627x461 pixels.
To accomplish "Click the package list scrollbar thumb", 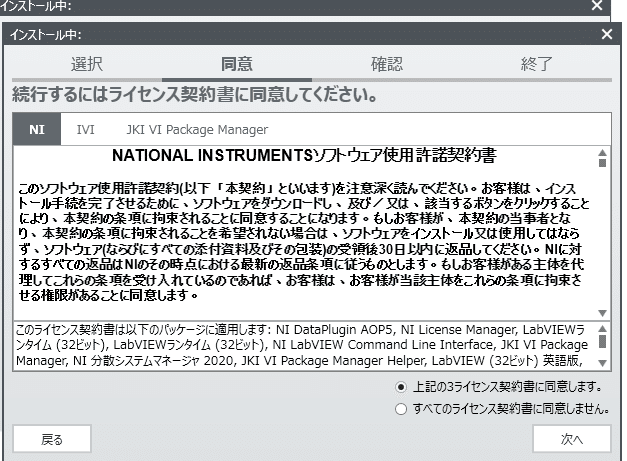I will [x=603, y=341].
